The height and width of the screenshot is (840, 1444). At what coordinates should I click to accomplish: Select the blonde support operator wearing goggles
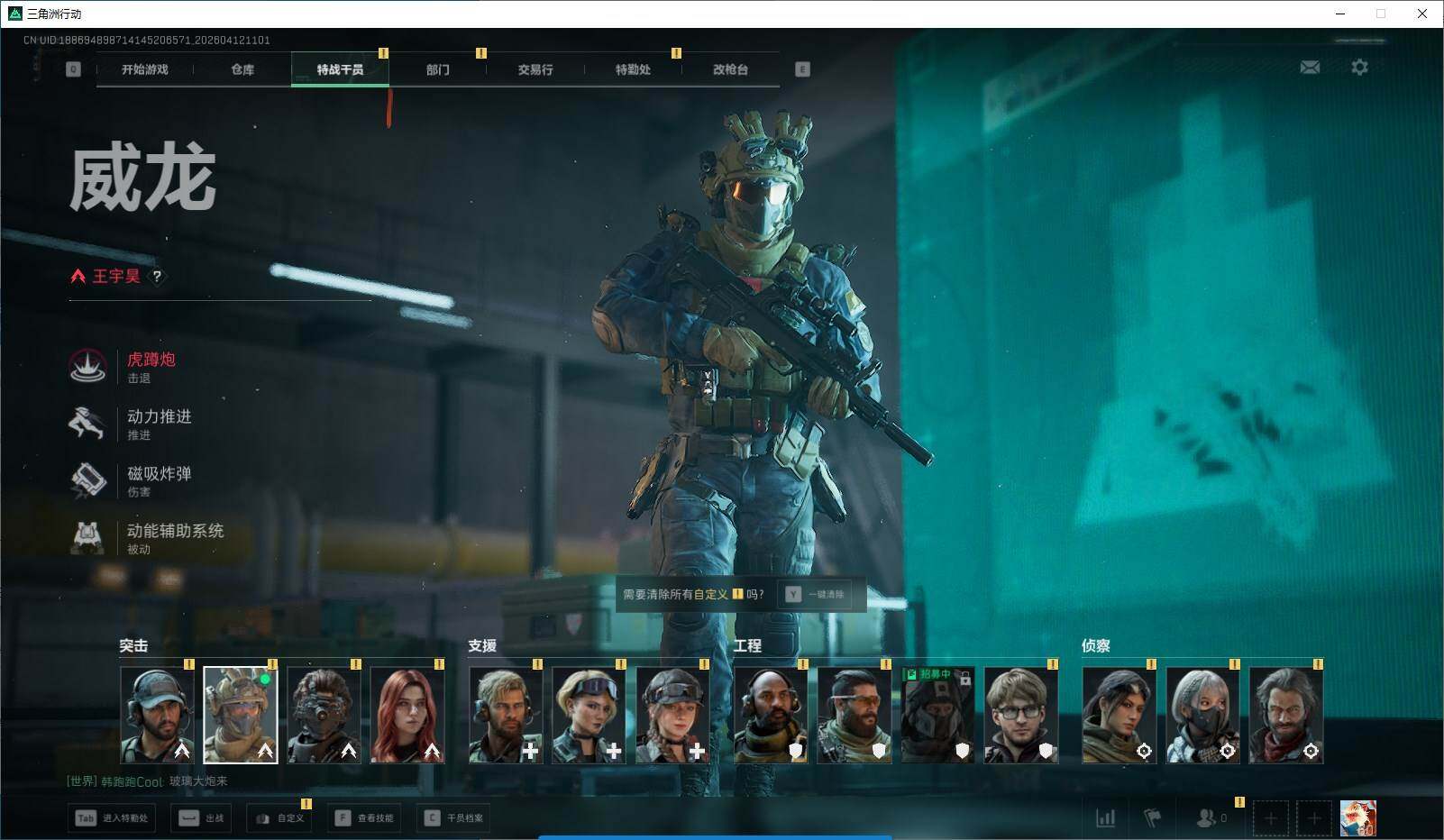click(x=589, y=716)
